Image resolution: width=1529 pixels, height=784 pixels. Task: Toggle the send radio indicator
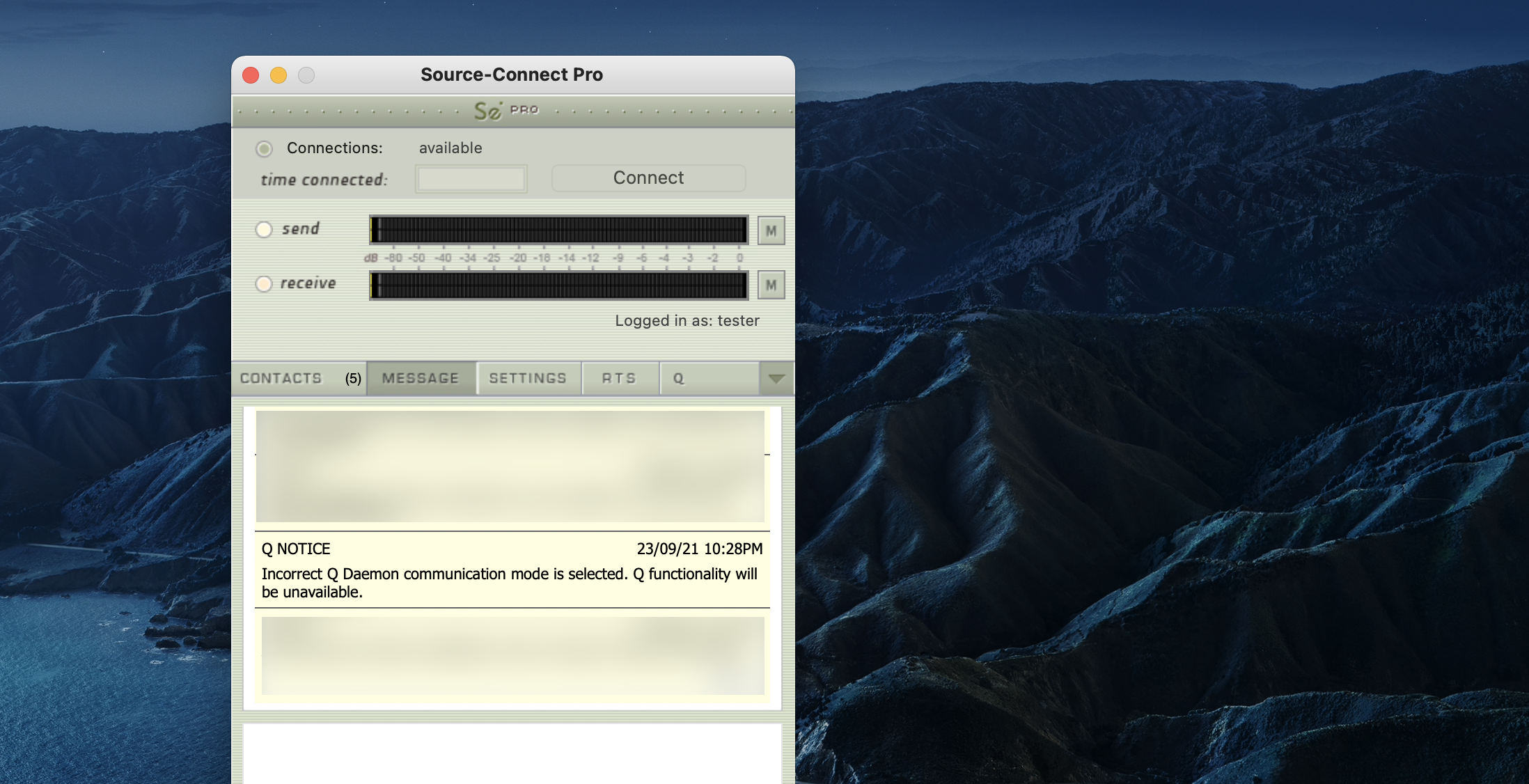[264, 229]
